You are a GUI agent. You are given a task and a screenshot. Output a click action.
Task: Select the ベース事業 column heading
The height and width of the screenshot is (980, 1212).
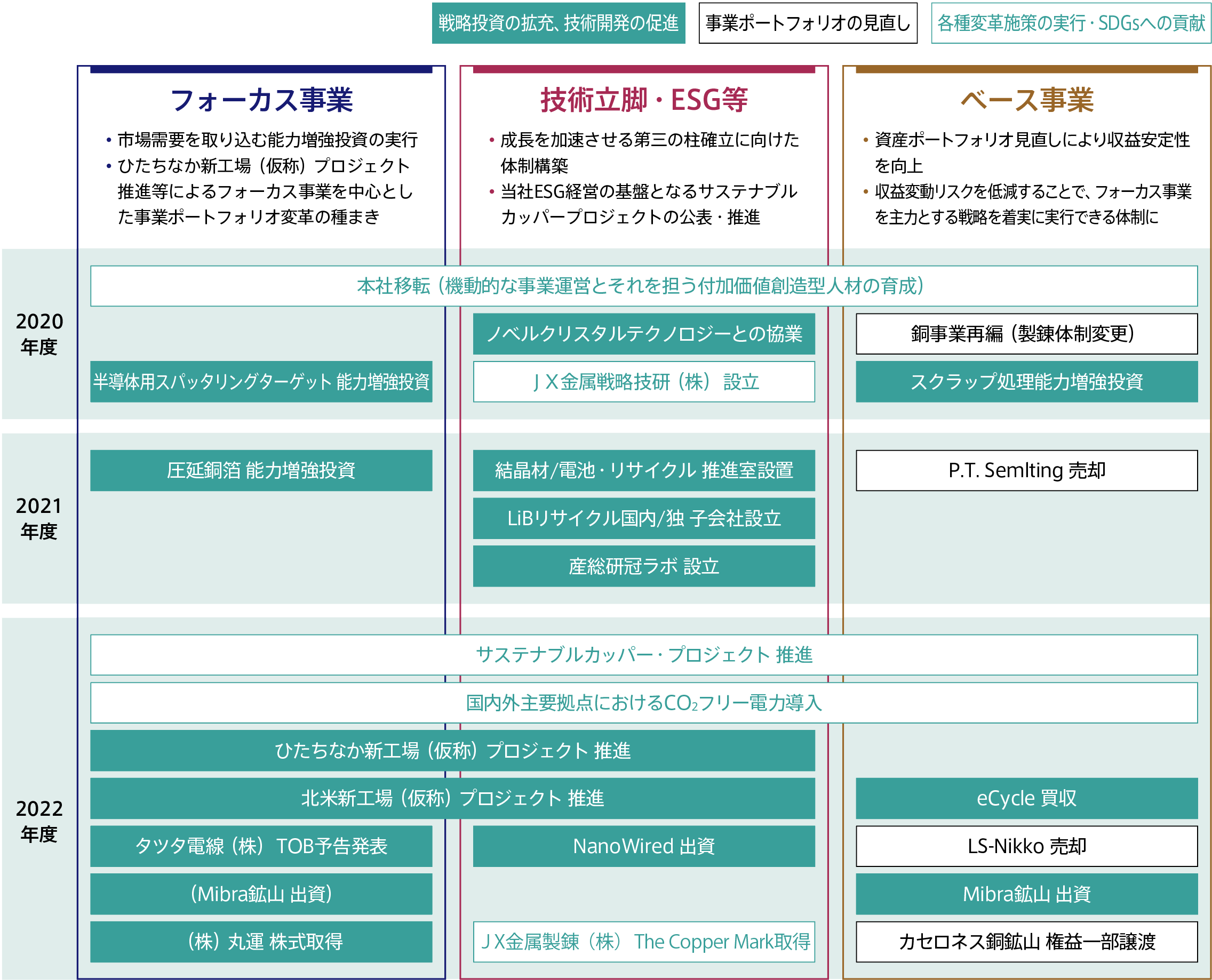coord(1027,100)
